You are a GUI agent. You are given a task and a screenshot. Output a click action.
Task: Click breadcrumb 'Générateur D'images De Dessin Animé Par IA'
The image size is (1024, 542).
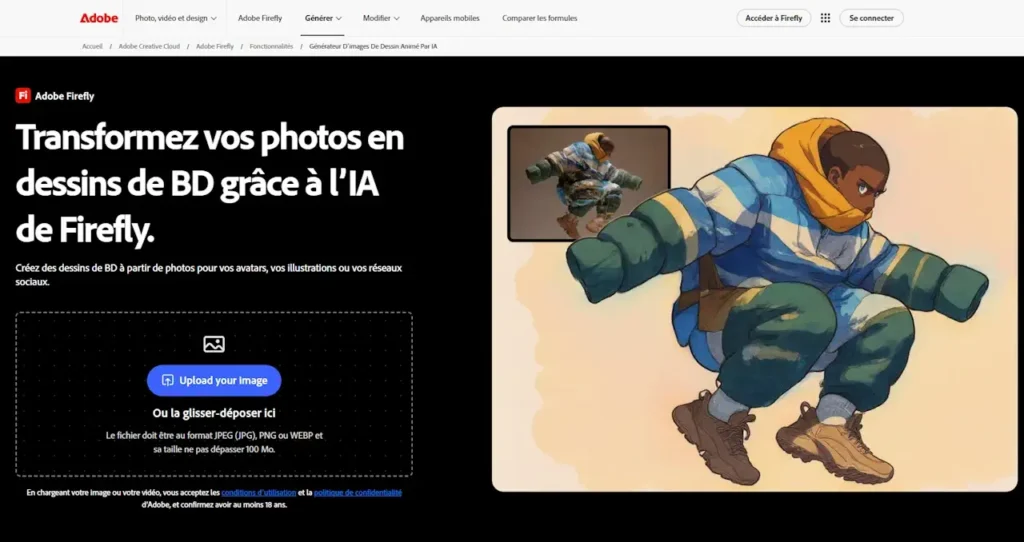click(x=373, y=46)
